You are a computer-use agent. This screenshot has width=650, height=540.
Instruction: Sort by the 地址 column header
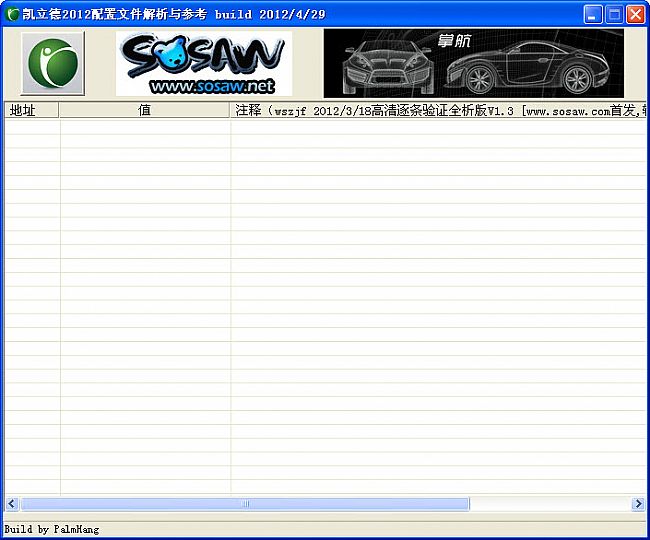click(32, 110)
